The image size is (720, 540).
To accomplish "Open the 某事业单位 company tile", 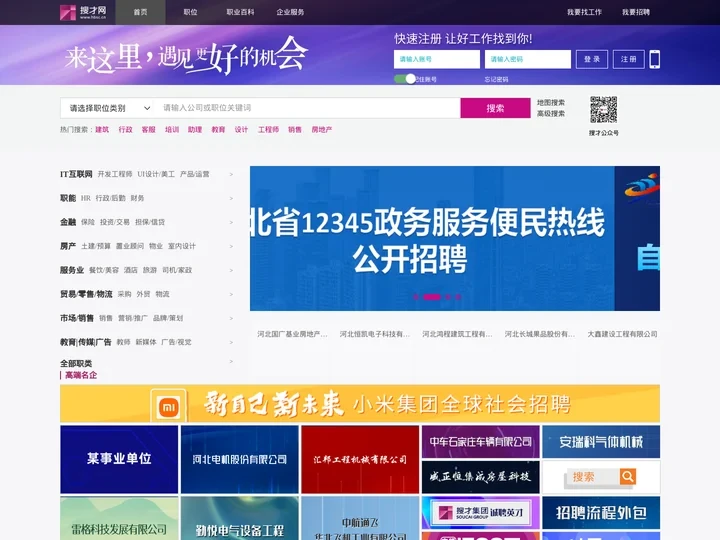I will [119, 459].
